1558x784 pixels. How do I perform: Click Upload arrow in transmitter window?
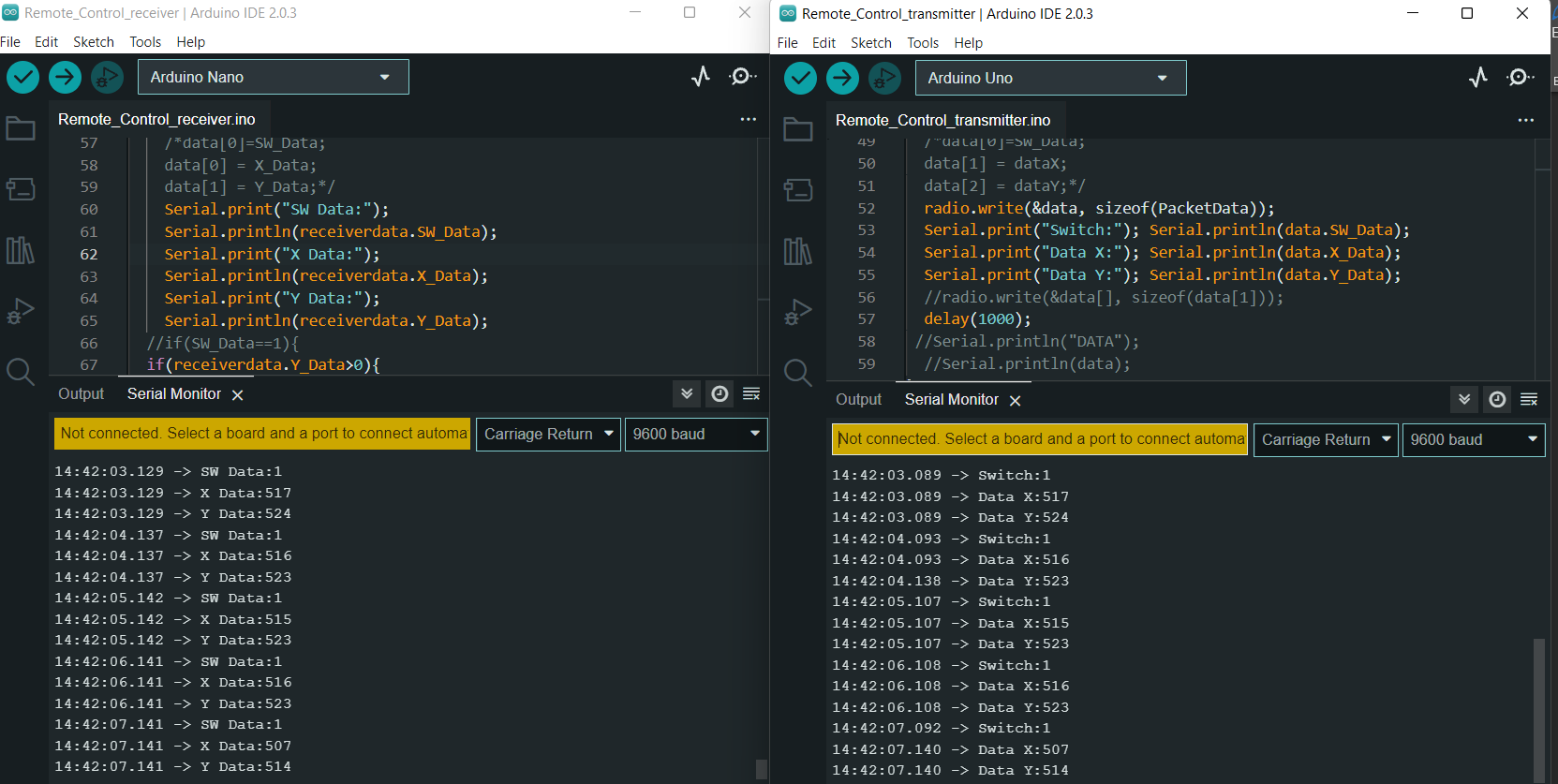(x=842, y=78)
